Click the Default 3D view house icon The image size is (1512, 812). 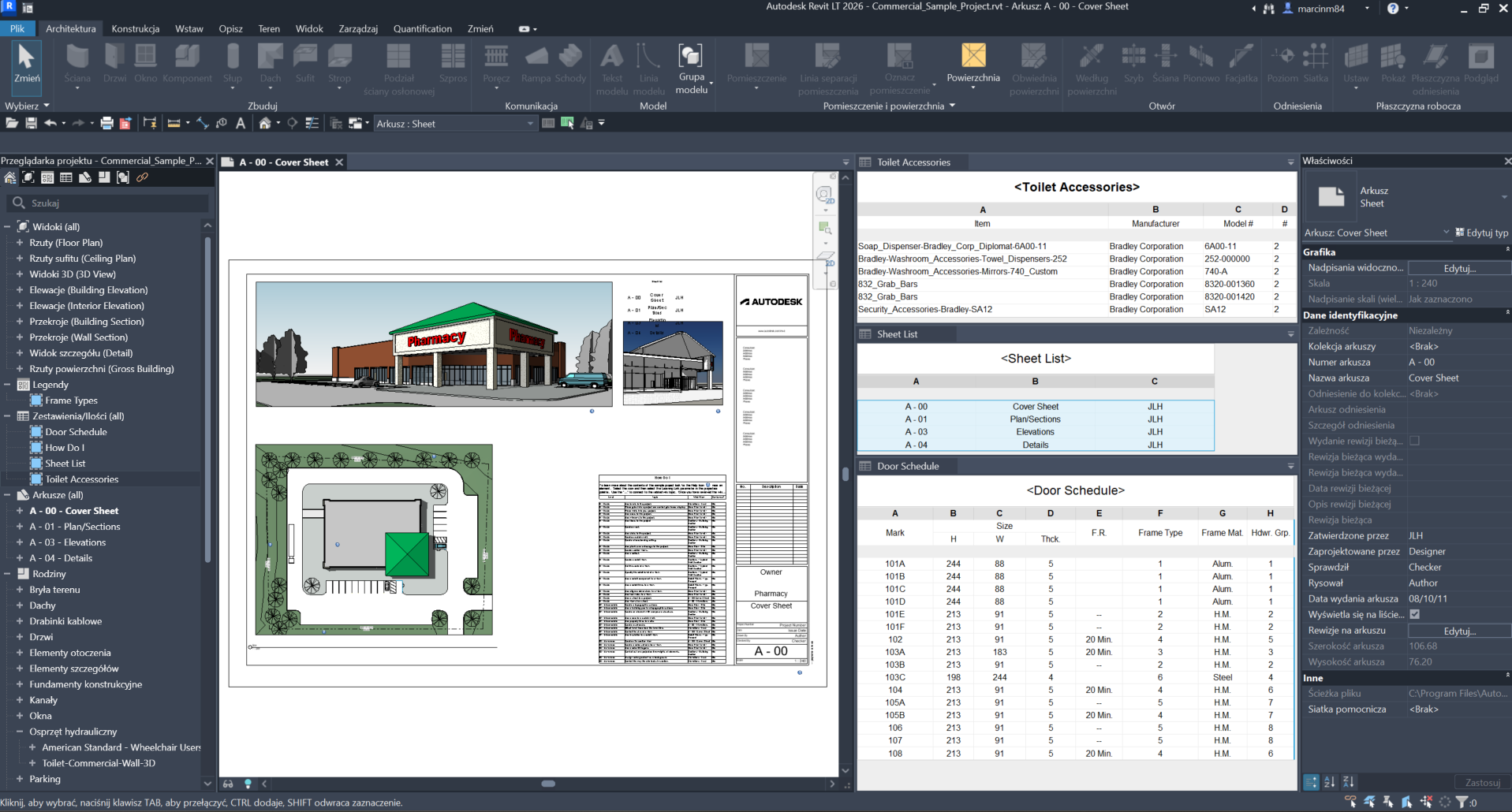[x=265, y=123]
